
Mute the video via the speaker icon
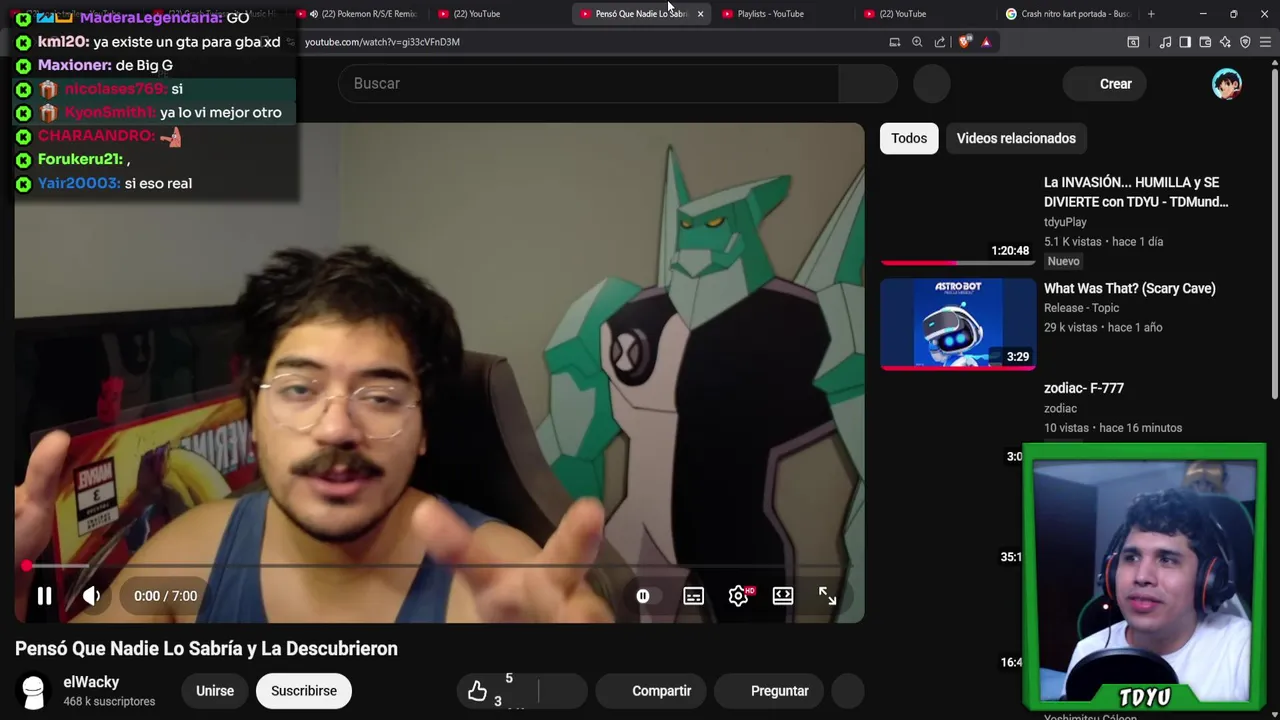91,596
